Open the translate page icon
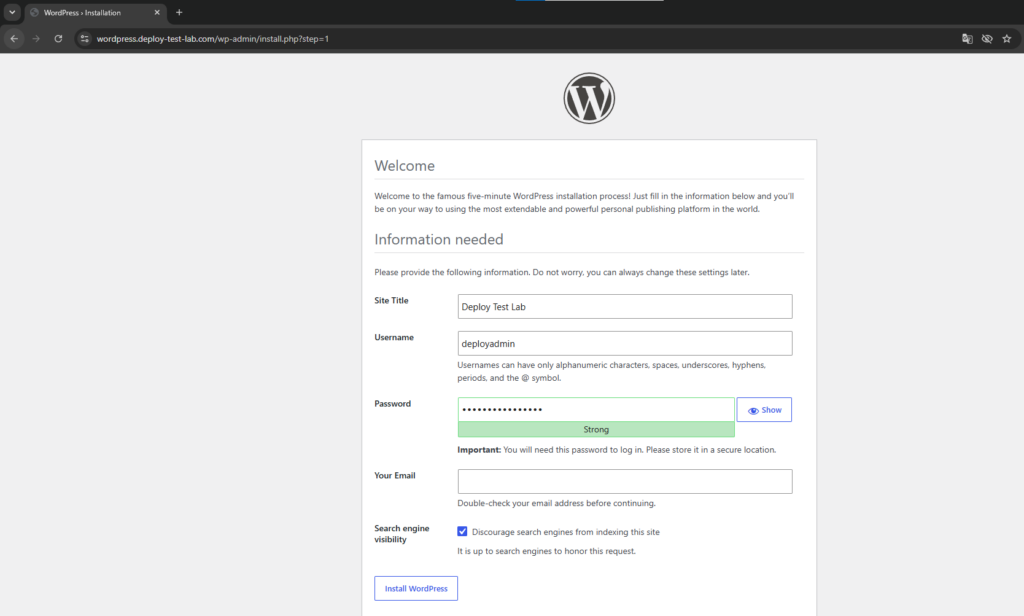The width and height of the screenshot is (1024, 616). tap(967, 39)
